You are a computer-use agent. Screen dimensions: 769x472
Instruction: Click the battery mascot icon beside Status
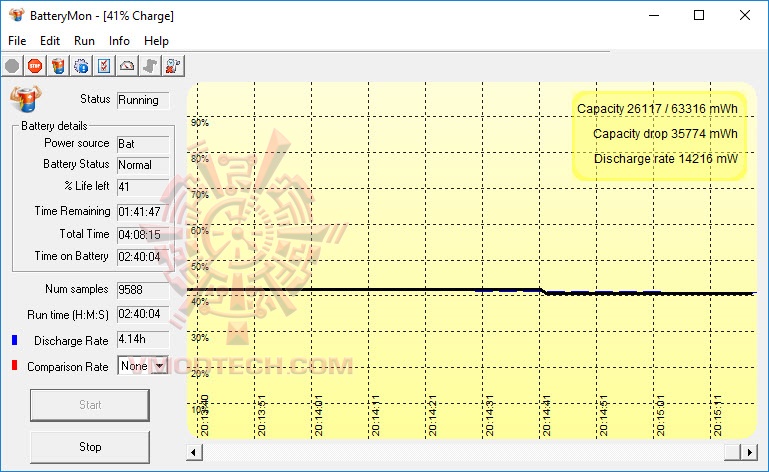26,99
